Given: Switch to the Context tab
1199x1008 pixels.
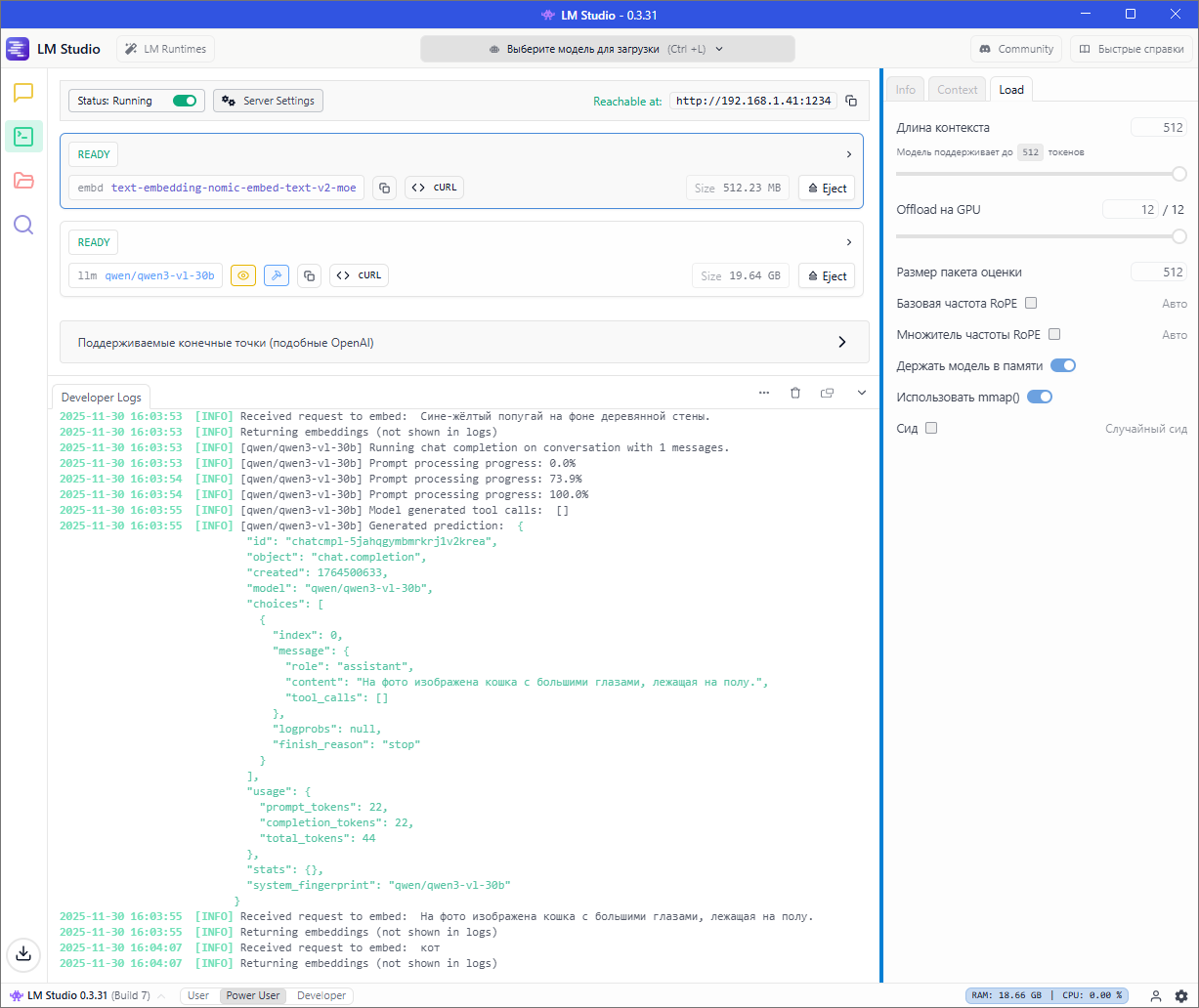Looking at the screenshot, I should pos(957,90).
